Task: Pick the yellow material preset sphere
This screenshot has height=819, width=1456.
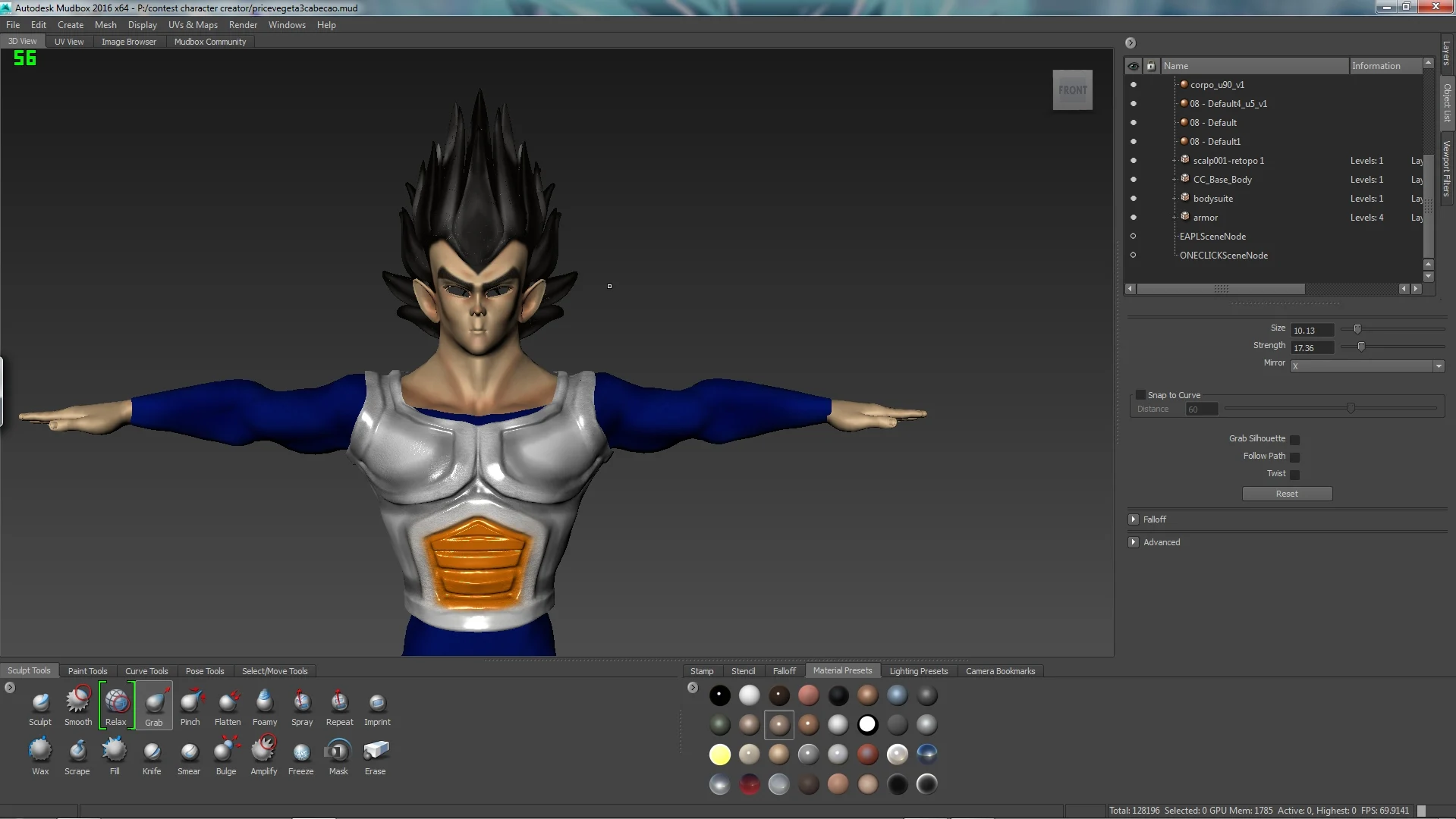Action: pos(719,755)
